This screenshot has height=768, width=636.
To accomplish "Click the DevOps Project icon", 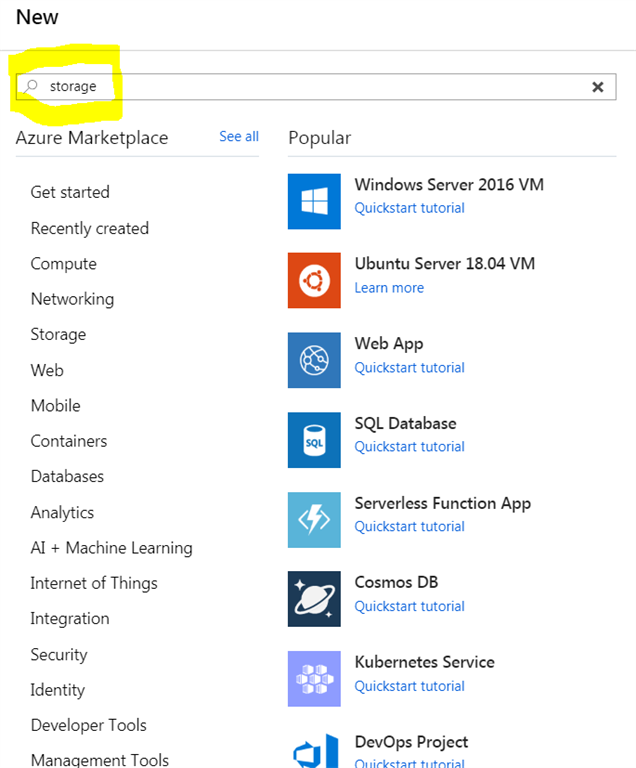I will point(316,750).
